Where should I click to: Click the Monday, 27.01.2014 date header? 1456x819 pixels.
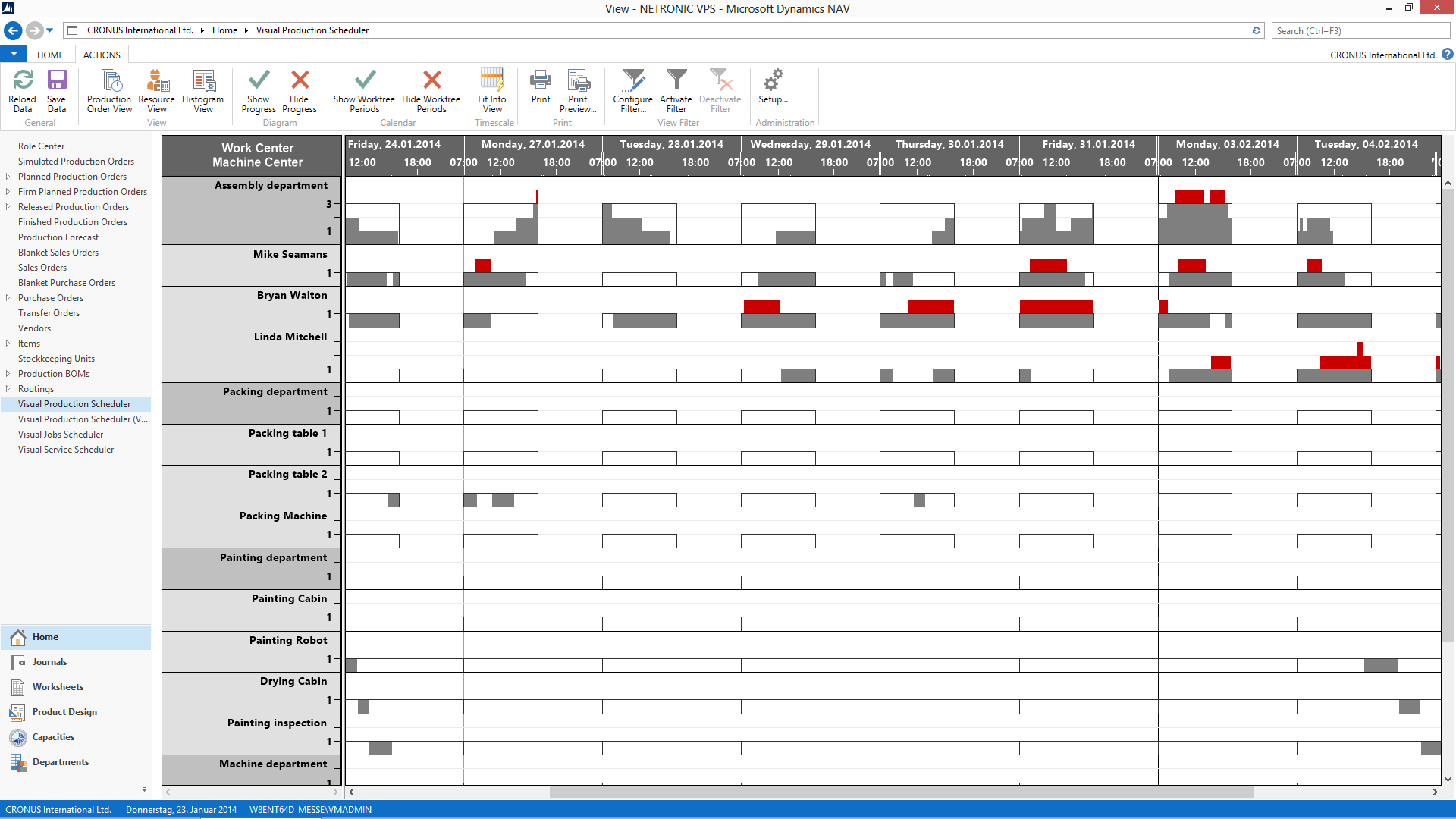point(532,144)
